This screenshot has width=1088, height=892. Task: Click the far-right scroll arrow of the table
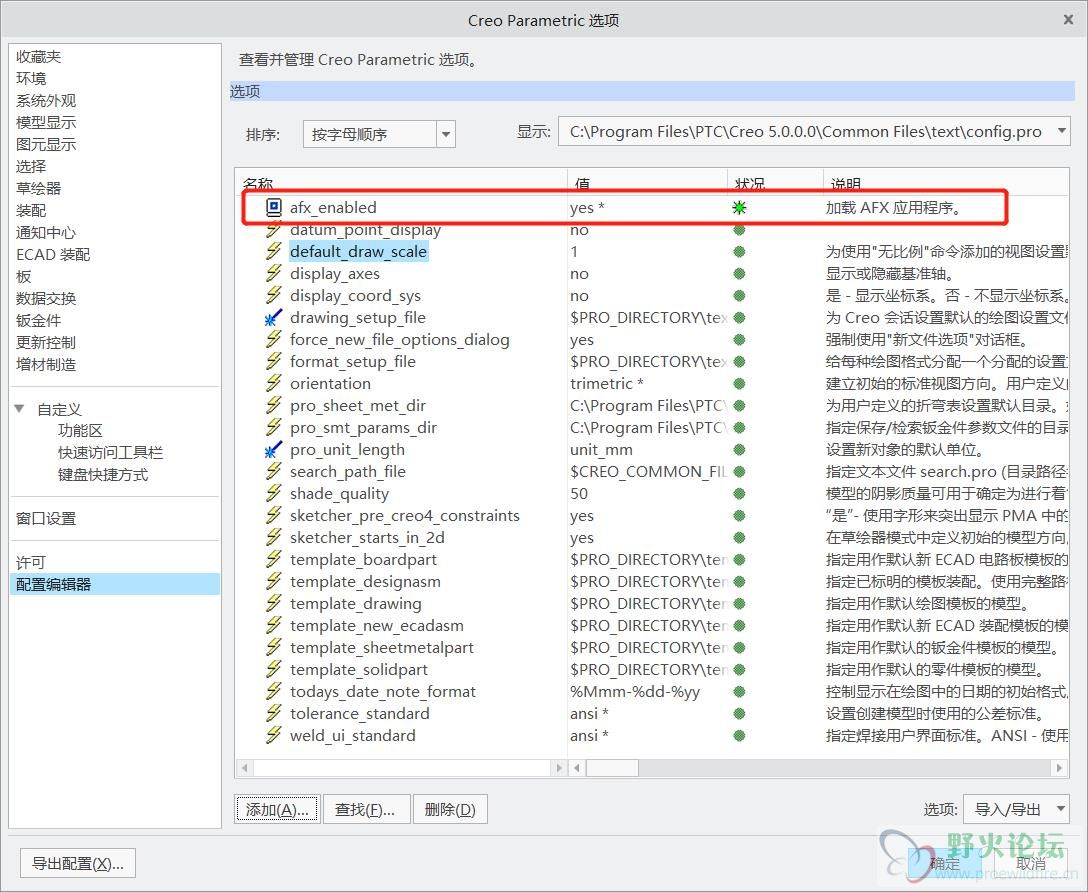pyautogui.click(x=1059, y=768)
